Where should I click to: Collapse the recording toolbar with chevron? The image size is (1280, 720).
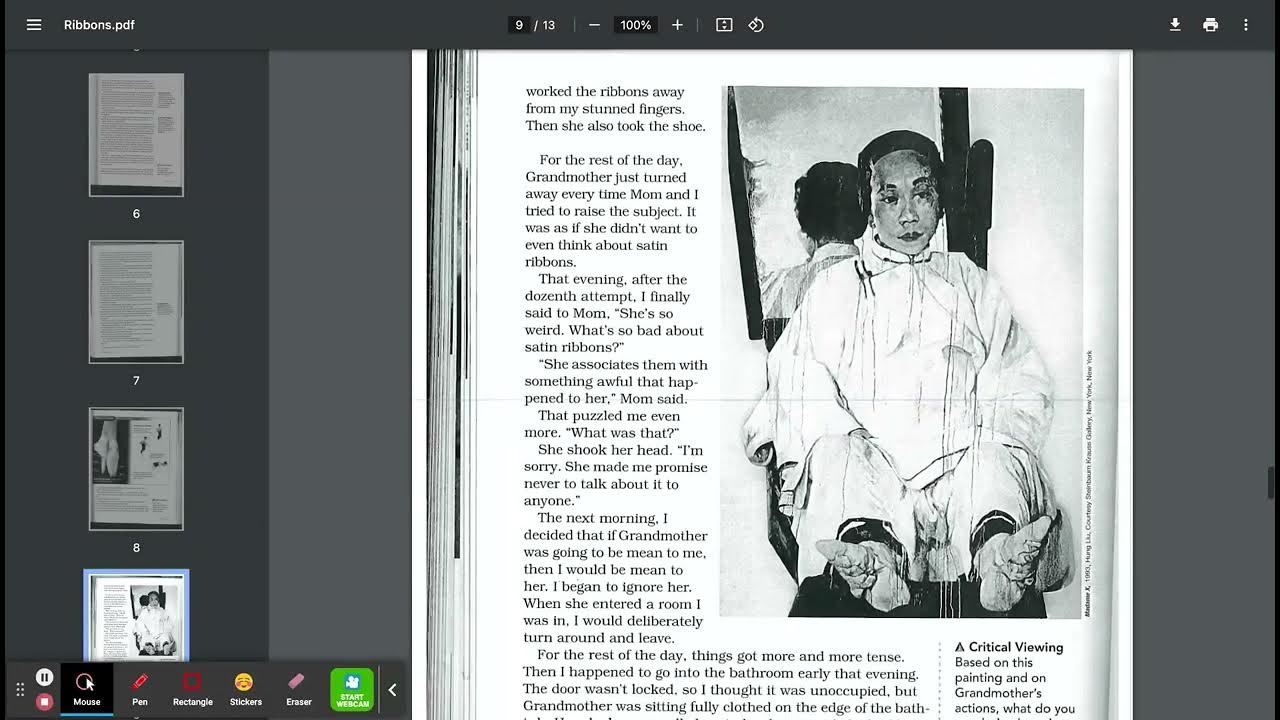[392, 689]
